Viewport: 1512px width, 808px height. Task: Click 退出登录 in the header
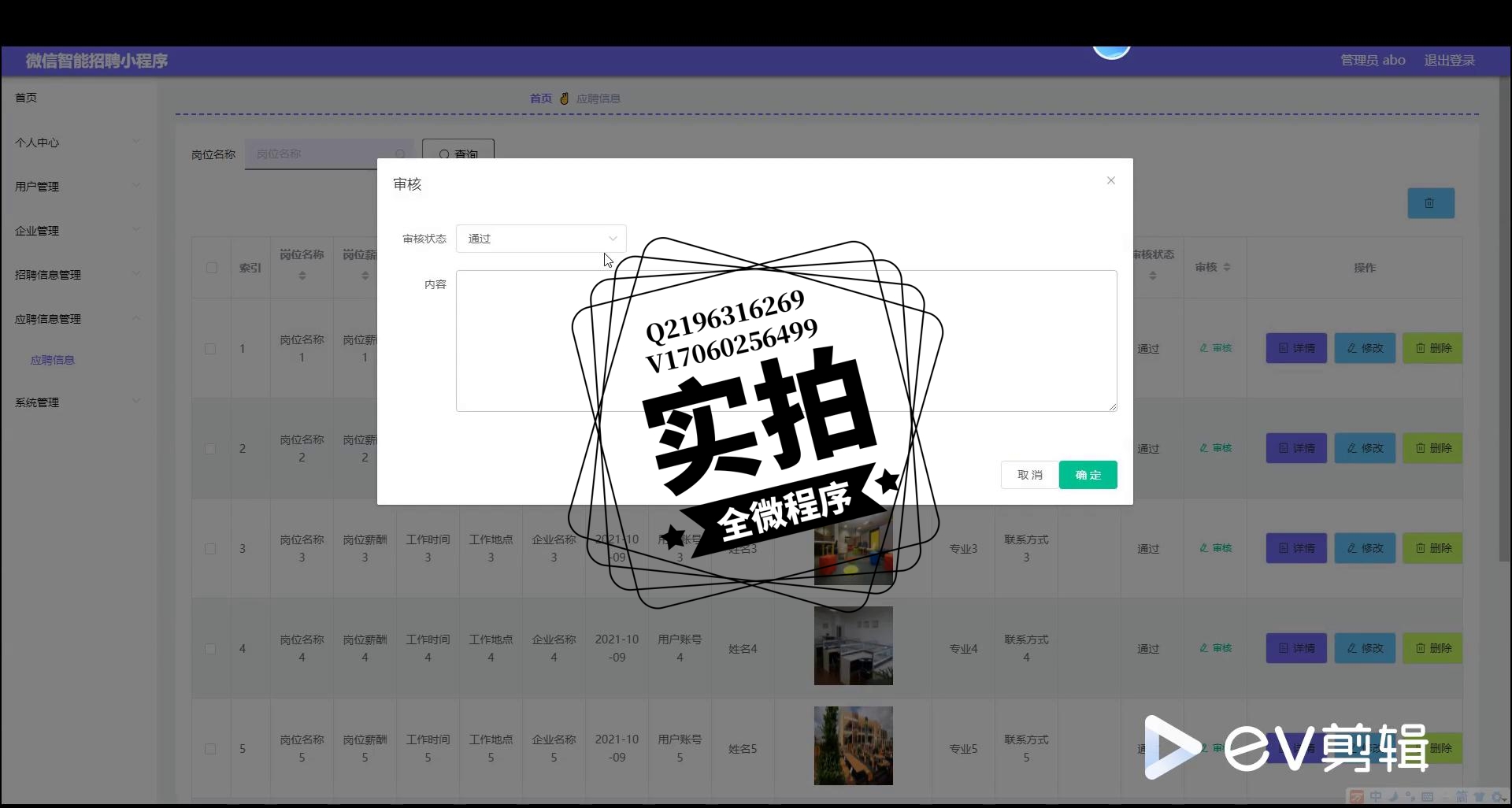click(1449, 61)
